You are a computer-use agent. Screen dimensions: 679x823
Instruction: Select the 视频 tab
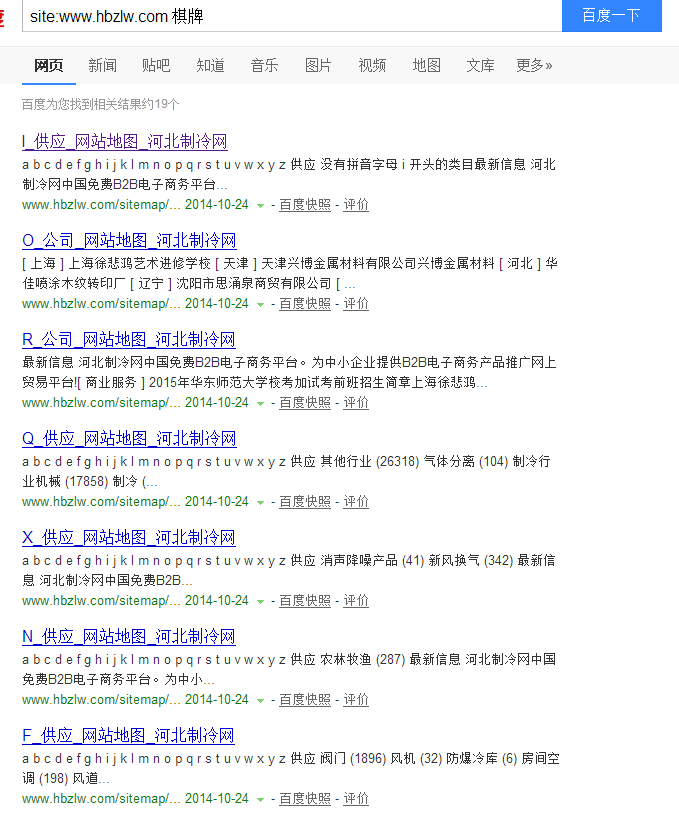coord(372,66)
